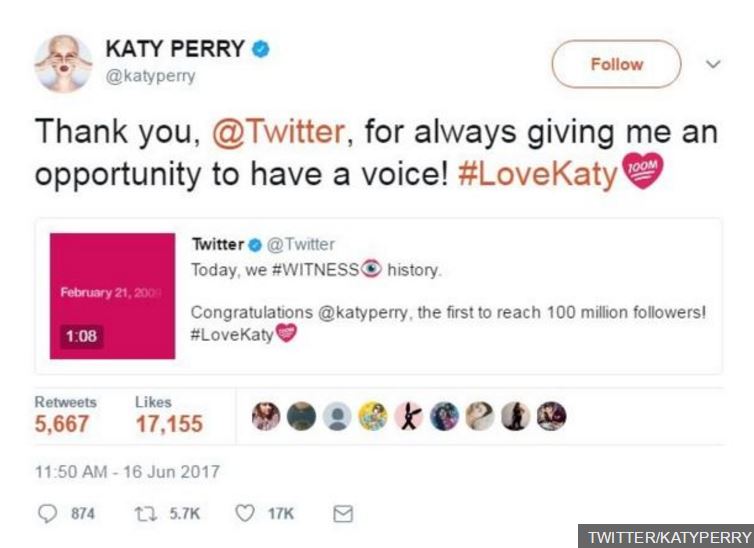Like the tweet with heart icon

click(x=243, y=513)
